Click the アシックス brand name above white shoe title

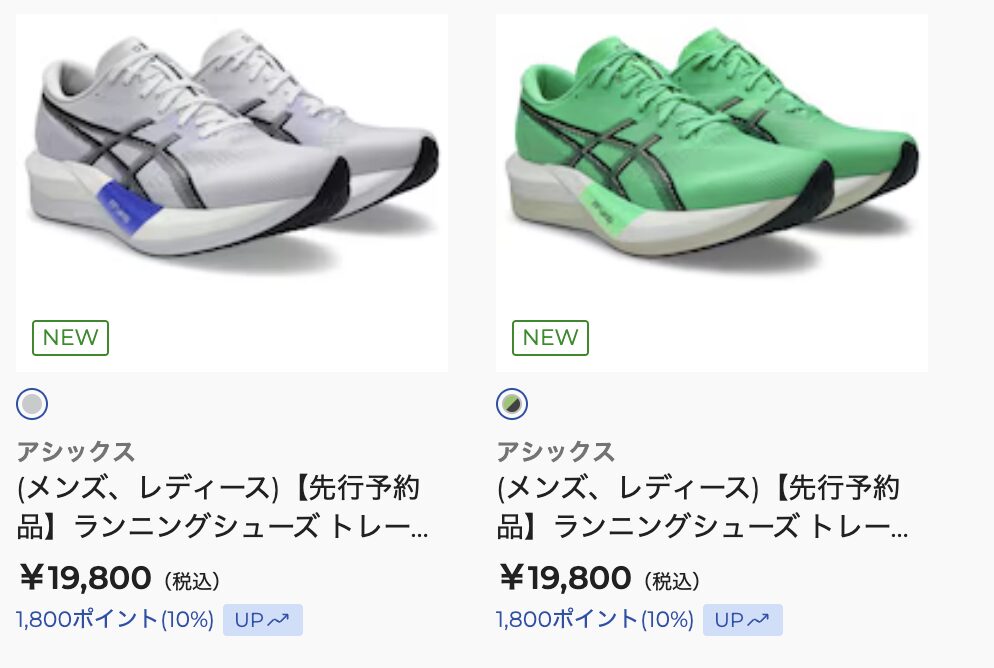[x=76, y=452]
